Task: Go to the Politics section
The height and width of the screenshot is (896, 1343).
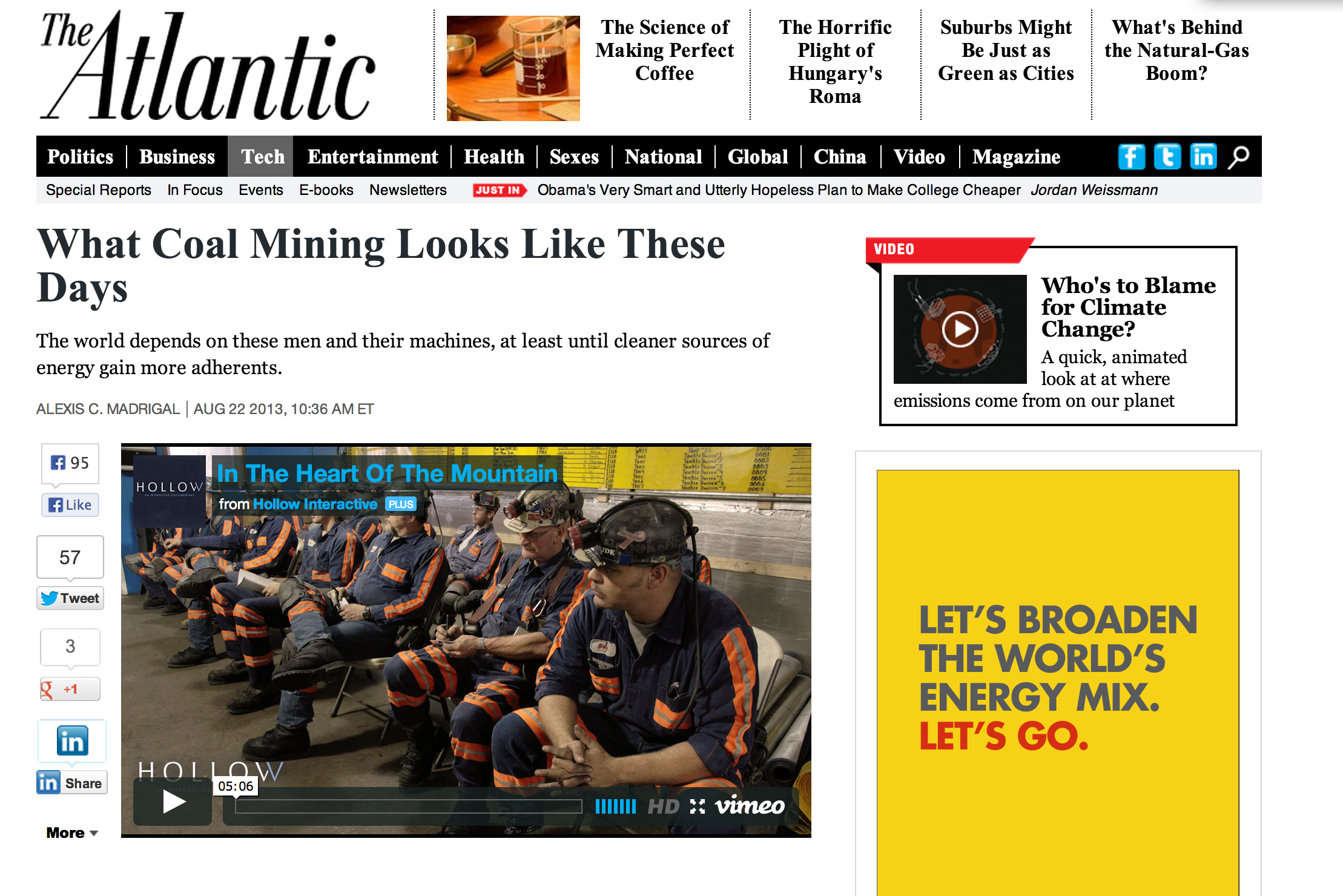Action: 80,157
